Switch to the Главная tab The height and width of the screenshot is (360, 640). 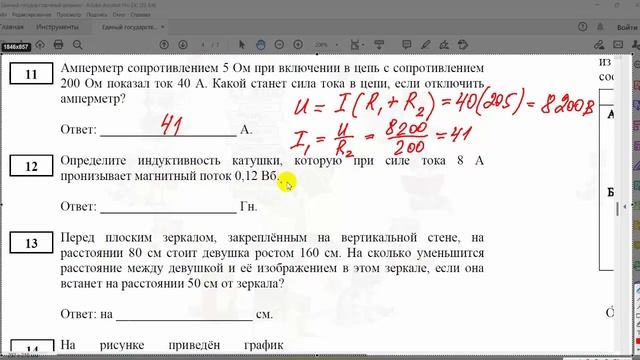[11, 27]
